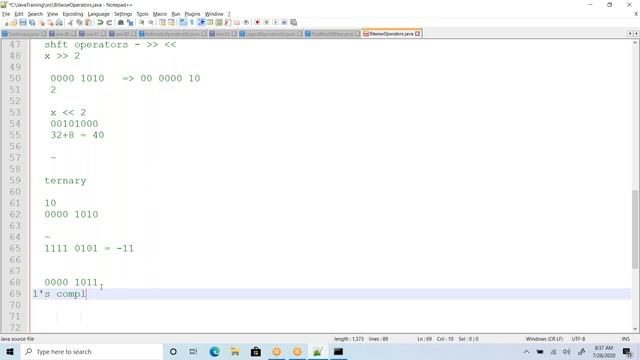
Task: Click Windows Start button
Action: pyautogui.click(x=10, y=351)
